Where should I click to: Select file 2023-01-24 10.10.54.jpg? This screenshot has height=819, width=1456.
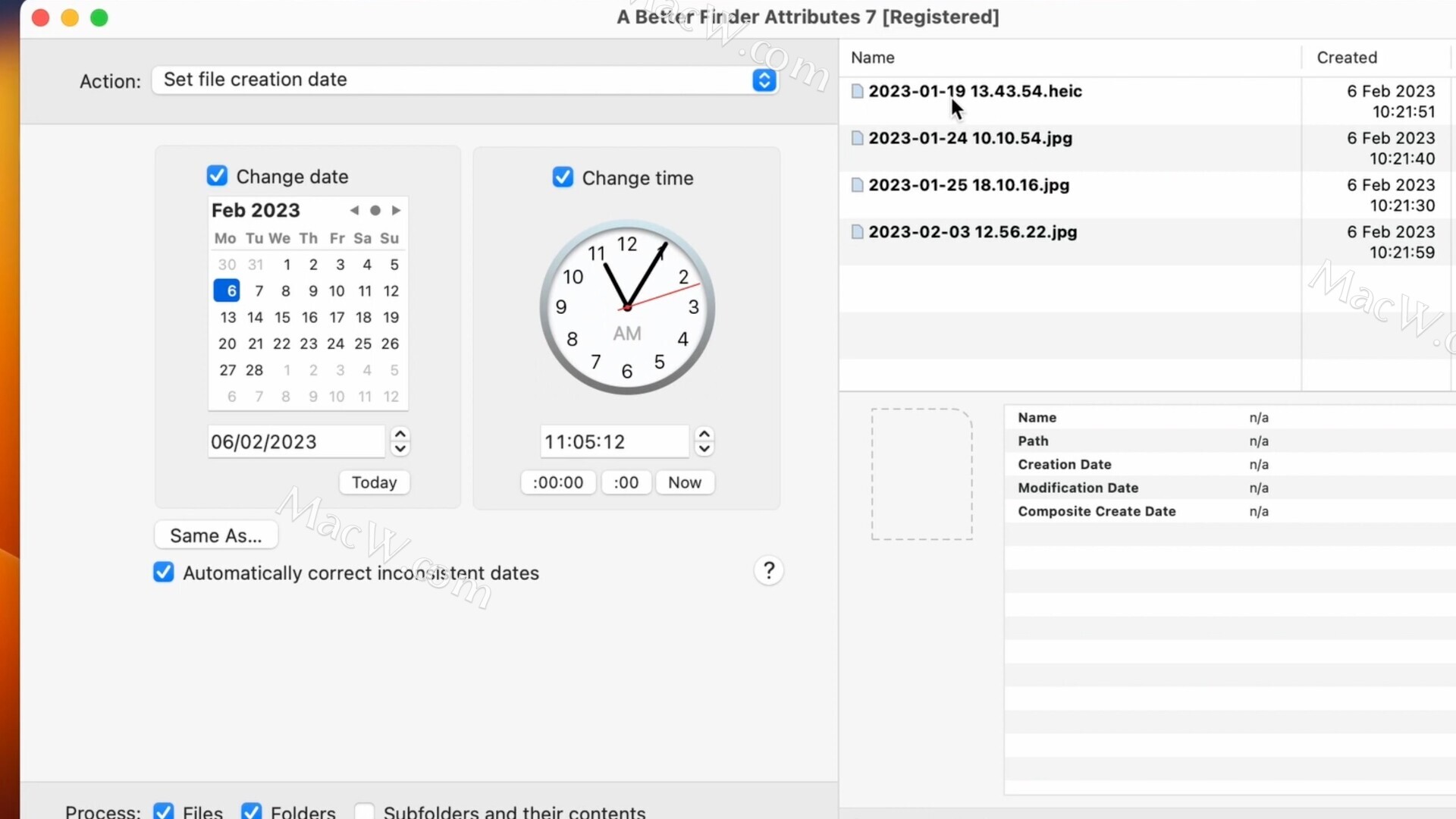971,138
